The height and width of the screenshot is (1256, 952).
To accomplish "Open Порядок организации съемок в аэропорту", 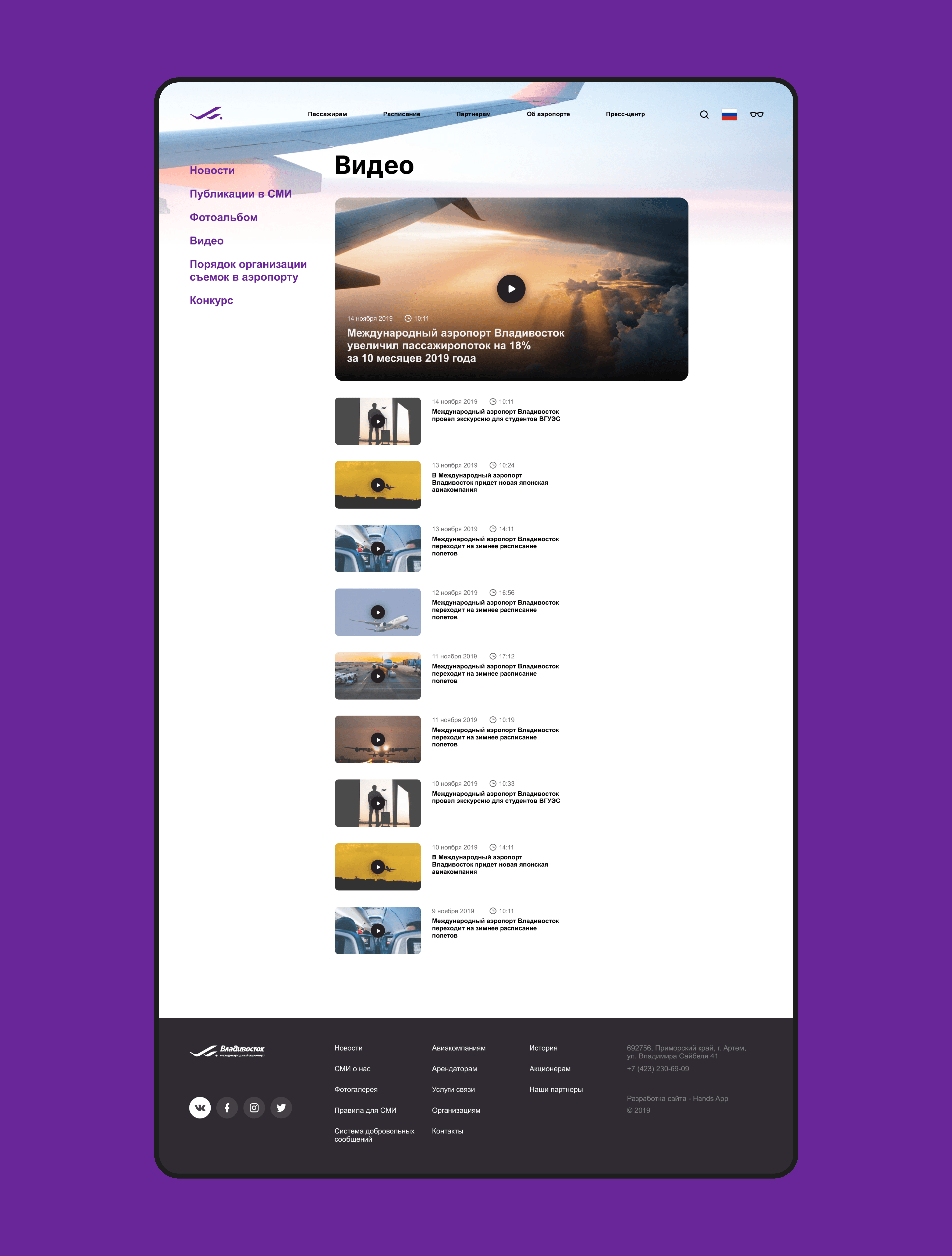I will [x=248, y=271].
